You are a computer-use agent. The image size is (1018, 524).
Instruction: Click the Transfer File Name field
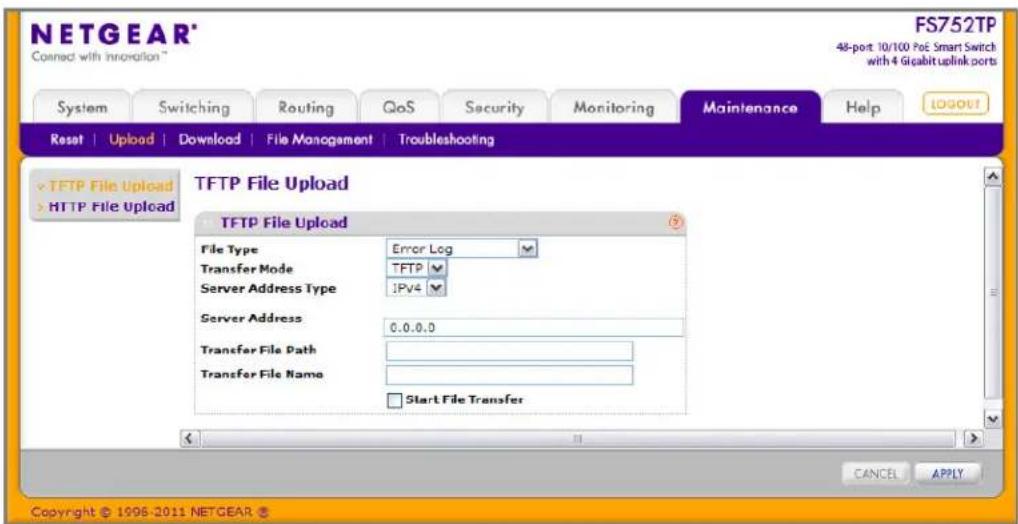coord(509,375)
